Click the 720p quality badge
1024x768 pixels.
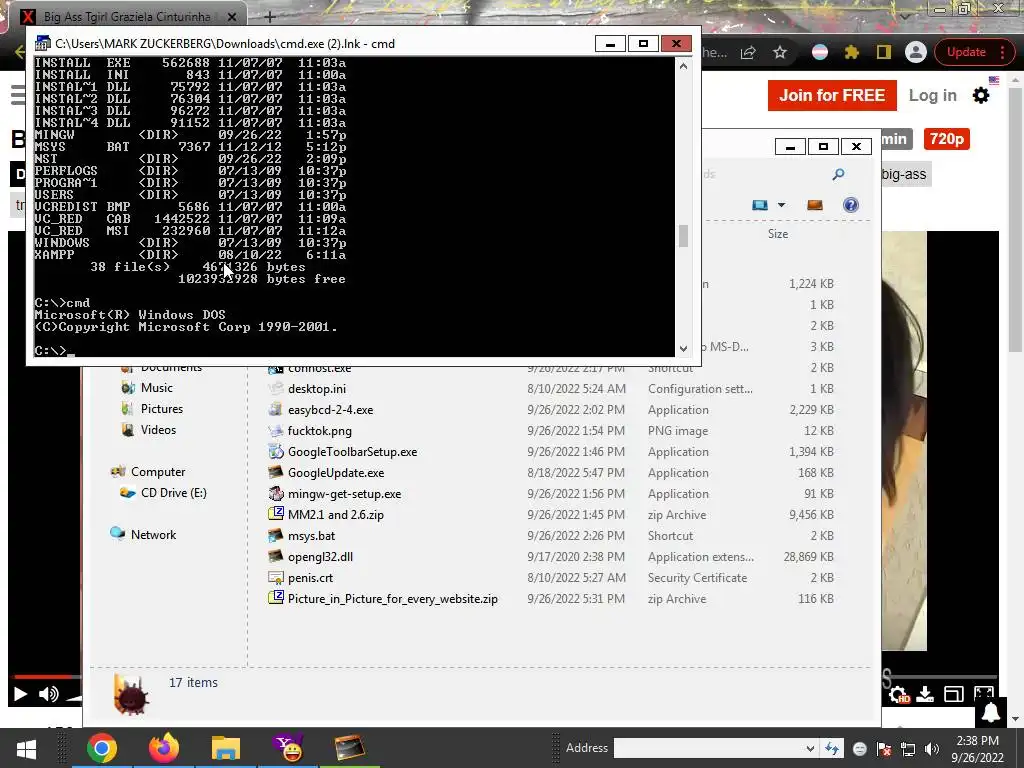[x=946, y=139]
